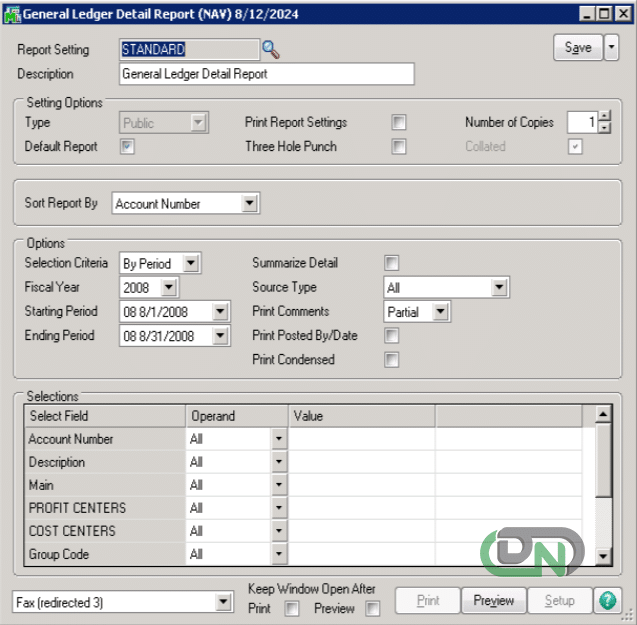This screenshot has height=625, width=637.
Task: Open COST CENTERS operand dropdown
Action: click(x=279, y=531)
